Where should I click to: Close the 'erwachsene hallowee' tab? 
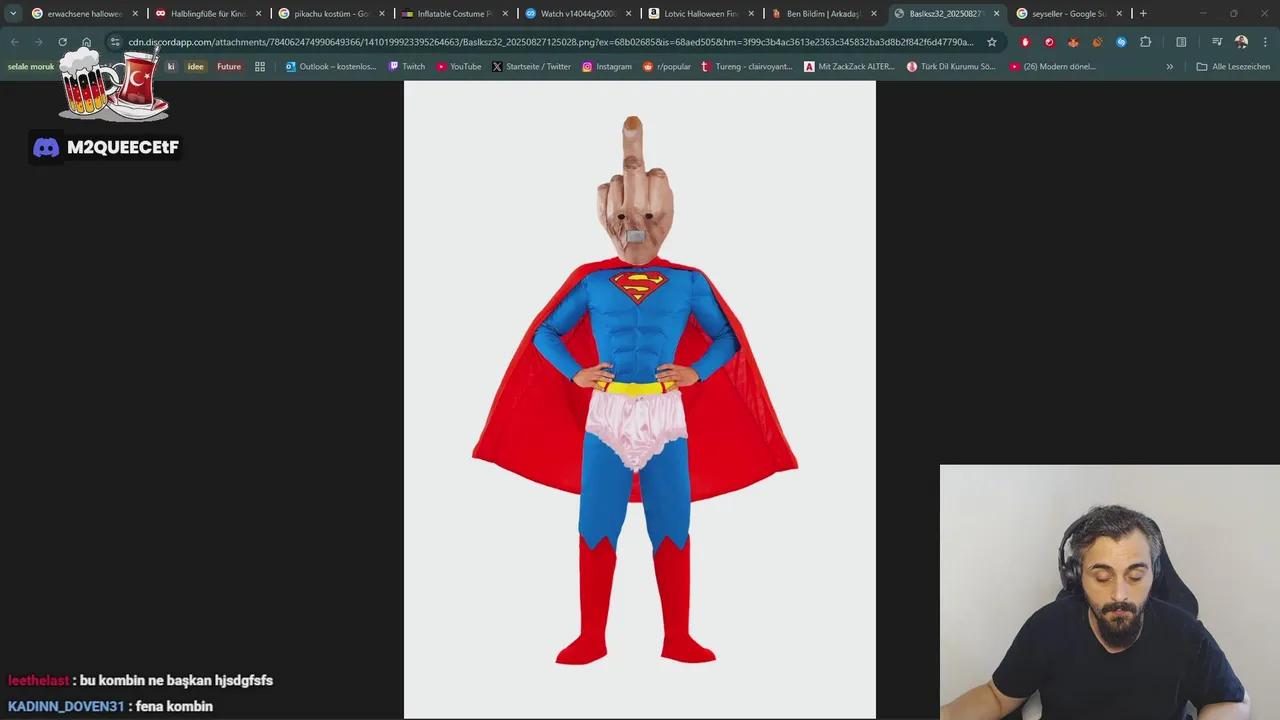click(135, 14)
